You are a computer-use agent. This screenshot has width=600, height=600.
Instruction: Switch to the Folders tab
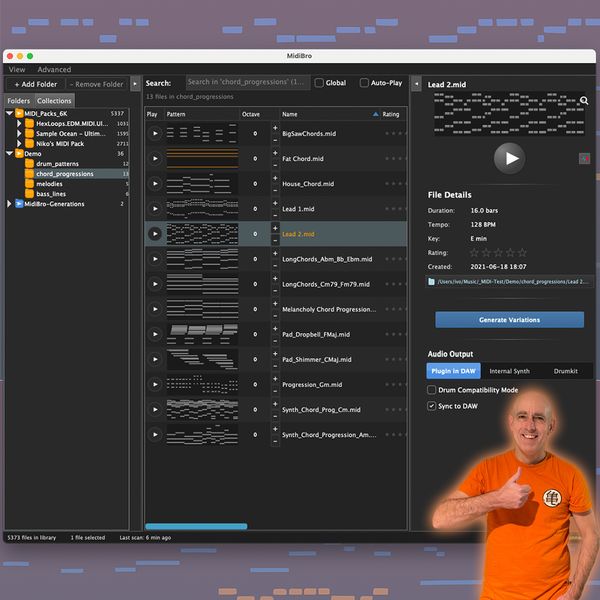click(x=19, y=101)
